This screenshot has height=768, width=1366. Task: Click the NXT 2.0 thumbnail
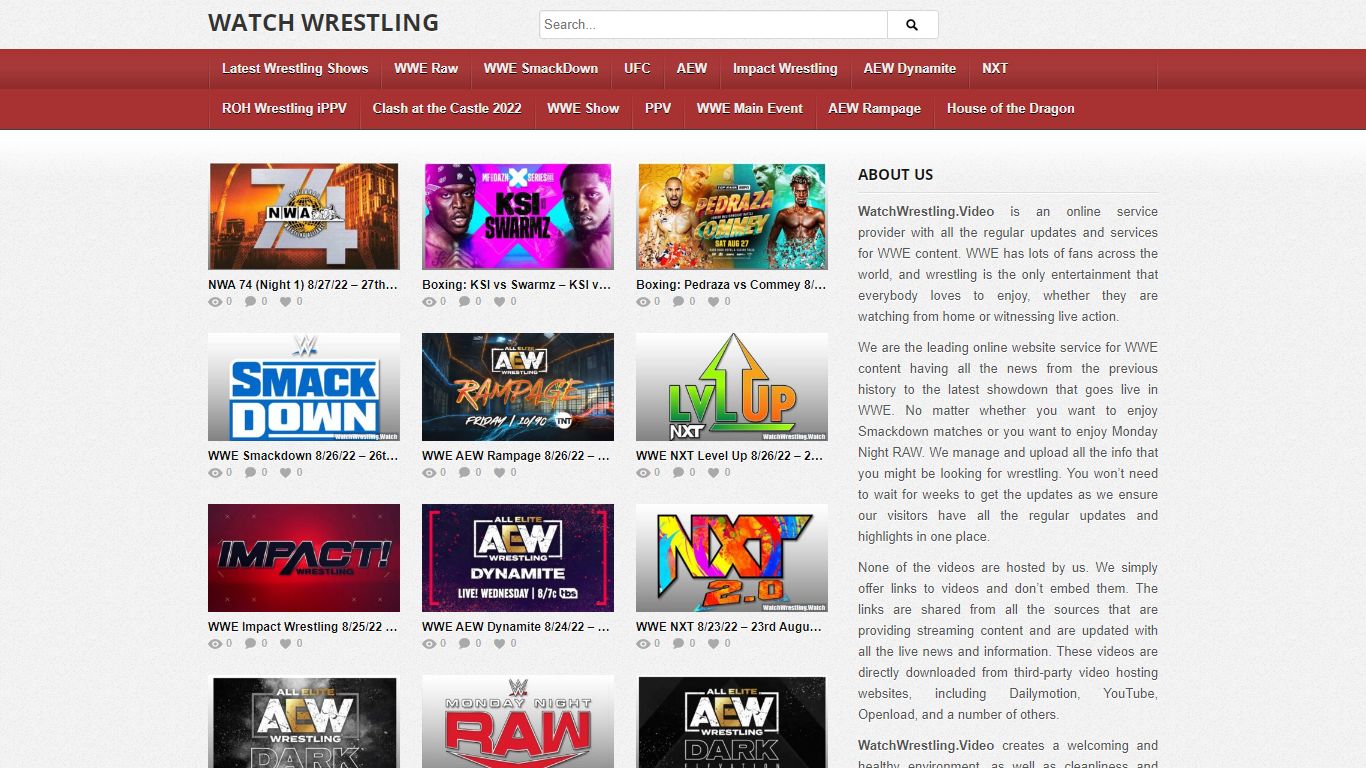[732, 558]
